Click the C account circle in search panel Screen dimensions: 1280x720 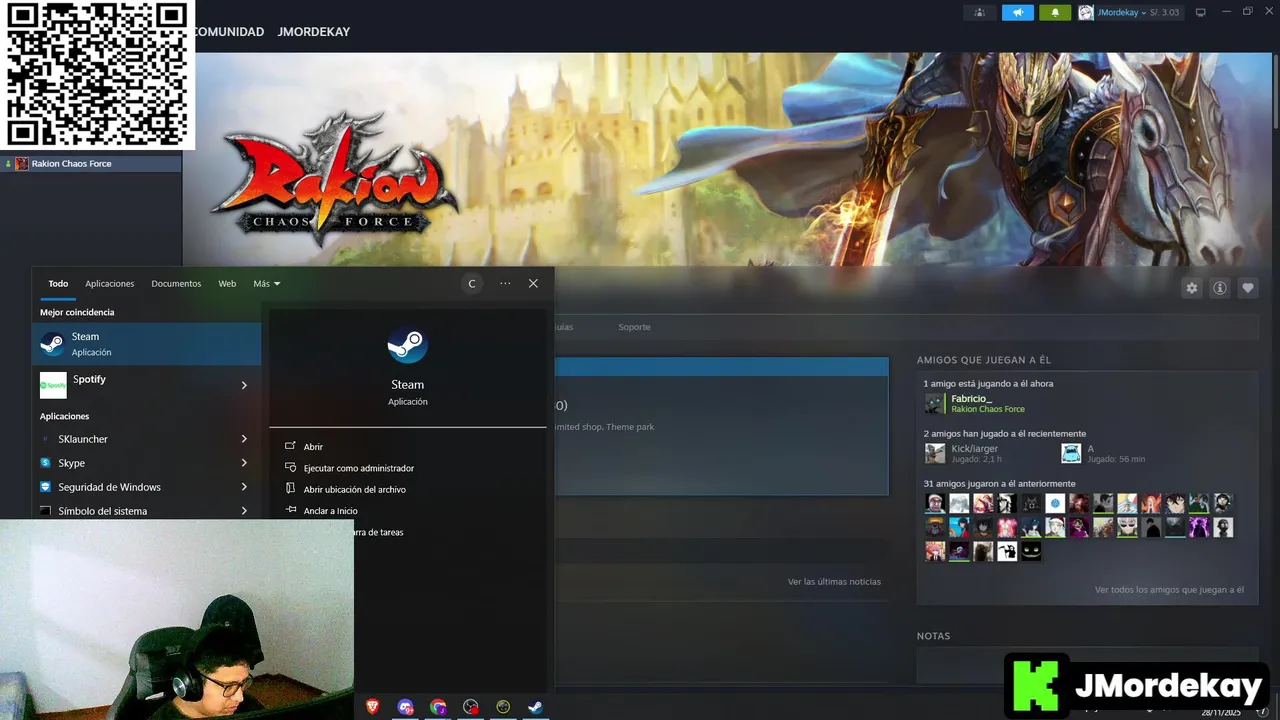(x=472, y=284)
